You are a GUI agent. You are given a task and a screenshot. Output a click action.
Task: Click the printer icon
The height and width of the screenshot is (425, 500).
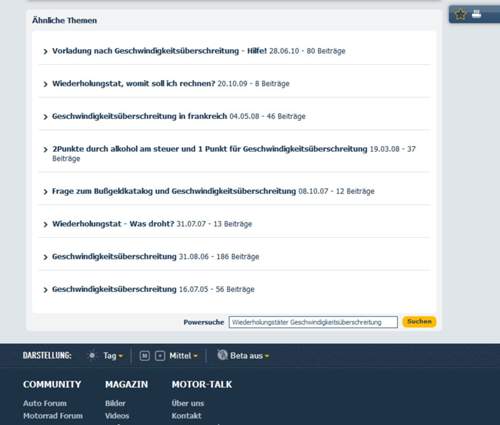click(x=477, y=14)
